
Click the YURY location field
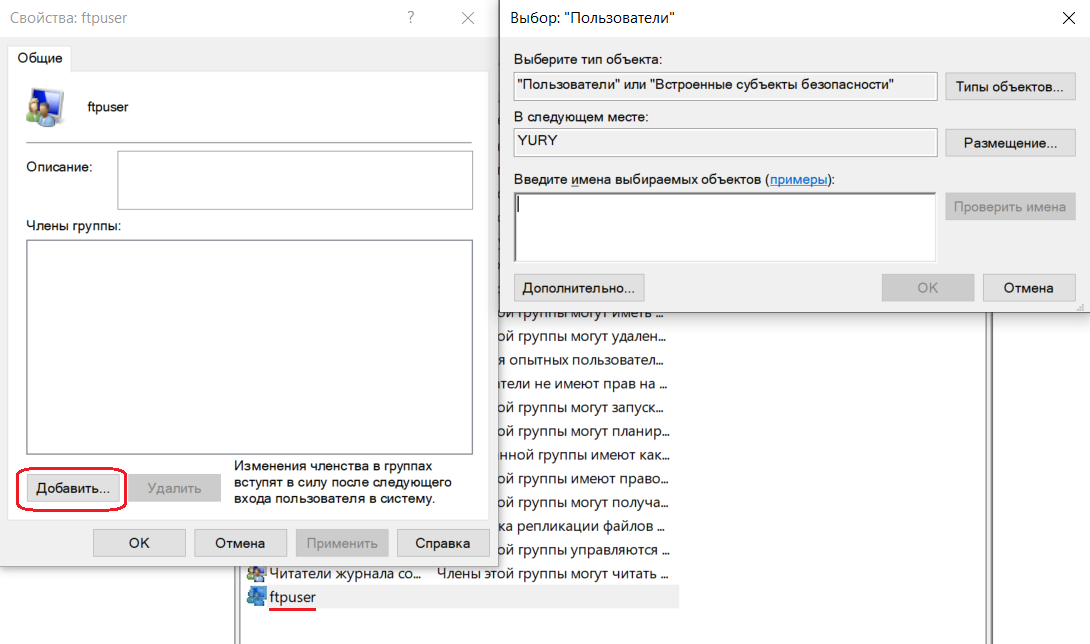[725, 143]
